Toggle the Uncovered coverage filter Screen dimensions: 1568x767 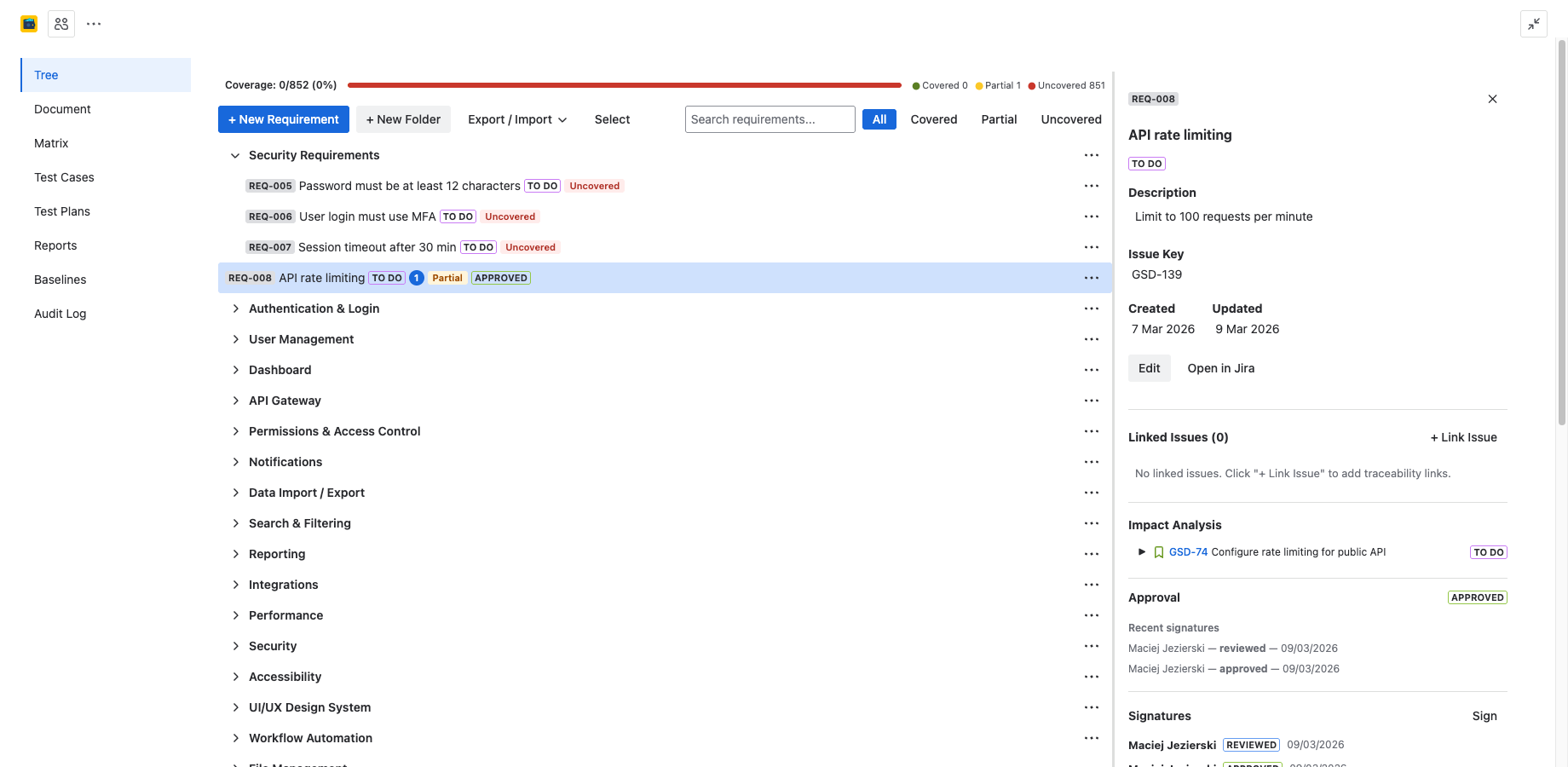coord(1070,118)
